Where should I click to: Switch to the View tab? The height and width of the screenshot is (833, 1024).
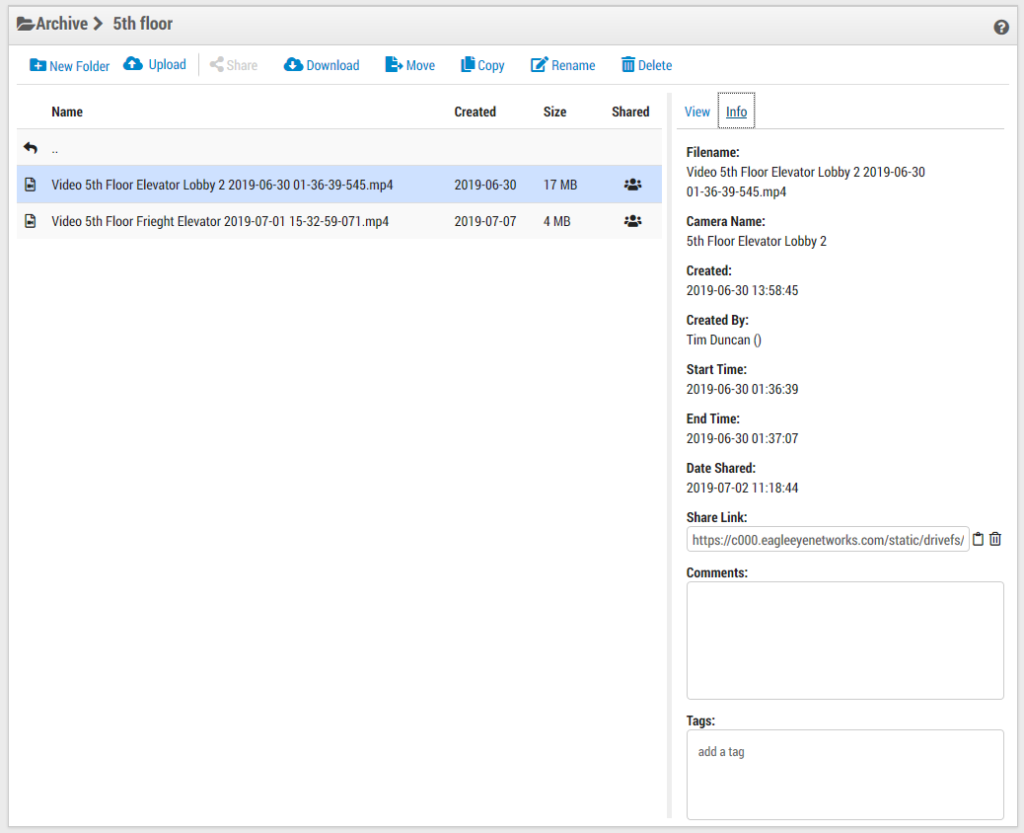click(697, 112)
